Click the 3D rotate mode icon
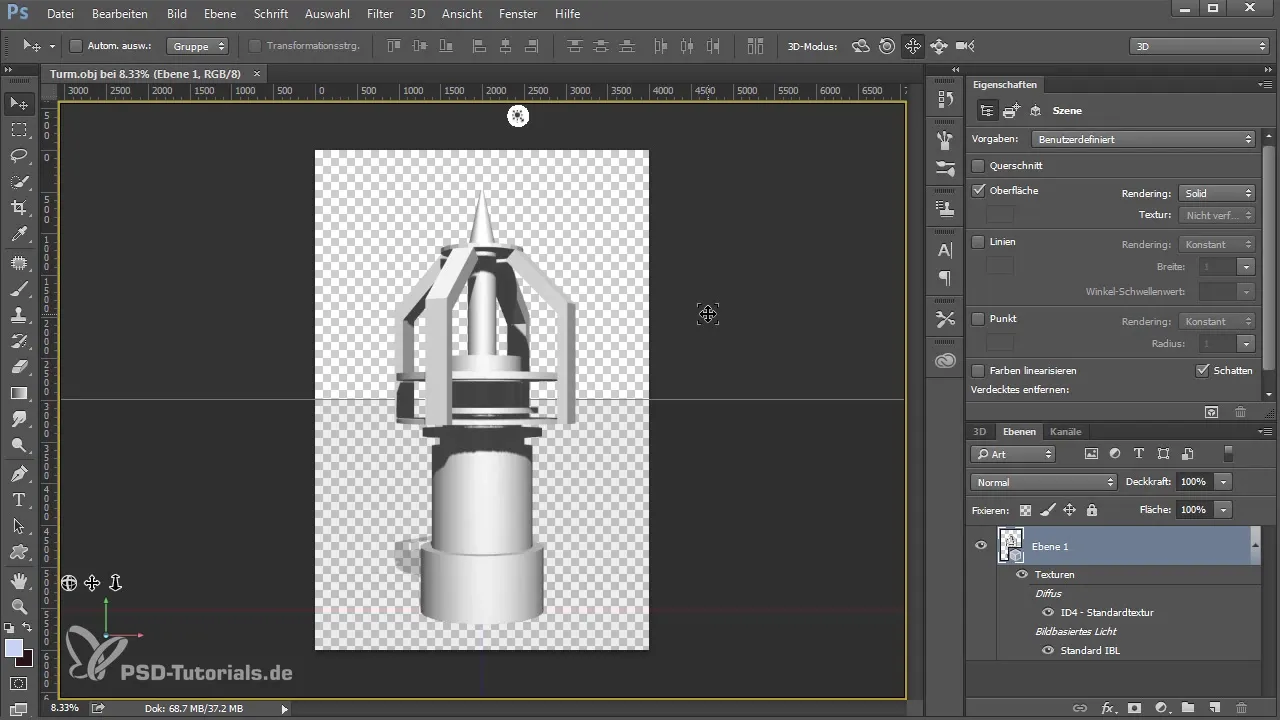 pyautogui.click(x=860, y=46)
